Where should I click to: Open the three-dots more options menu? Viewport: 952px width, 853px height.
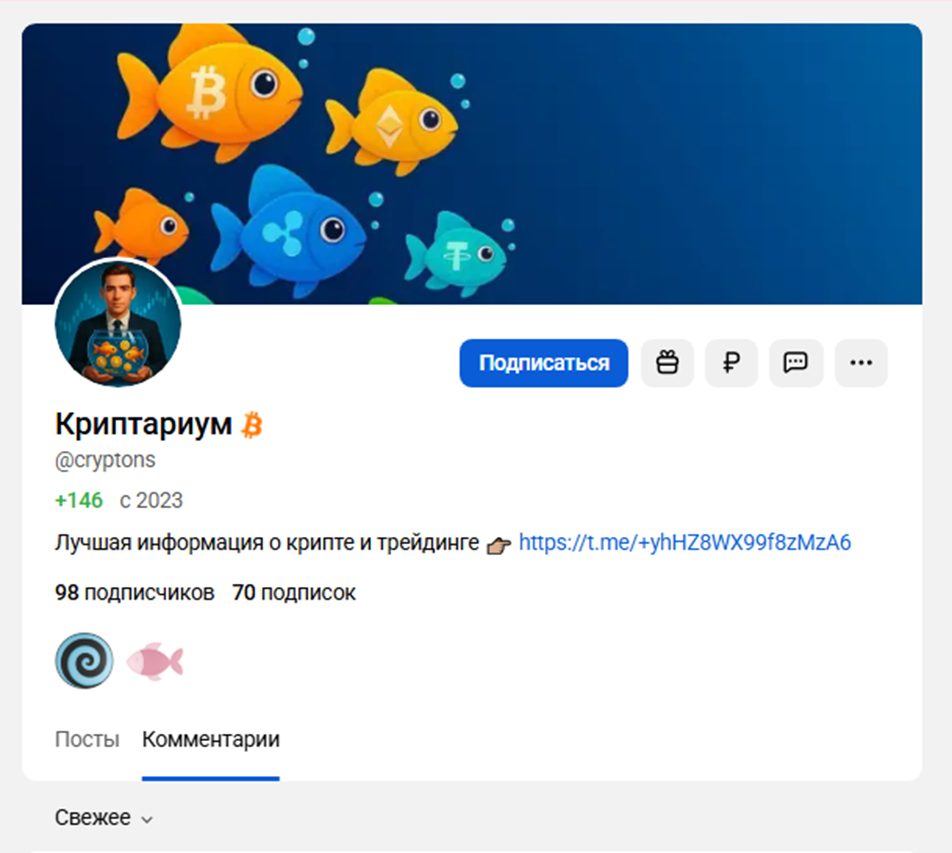coord(861,363)
